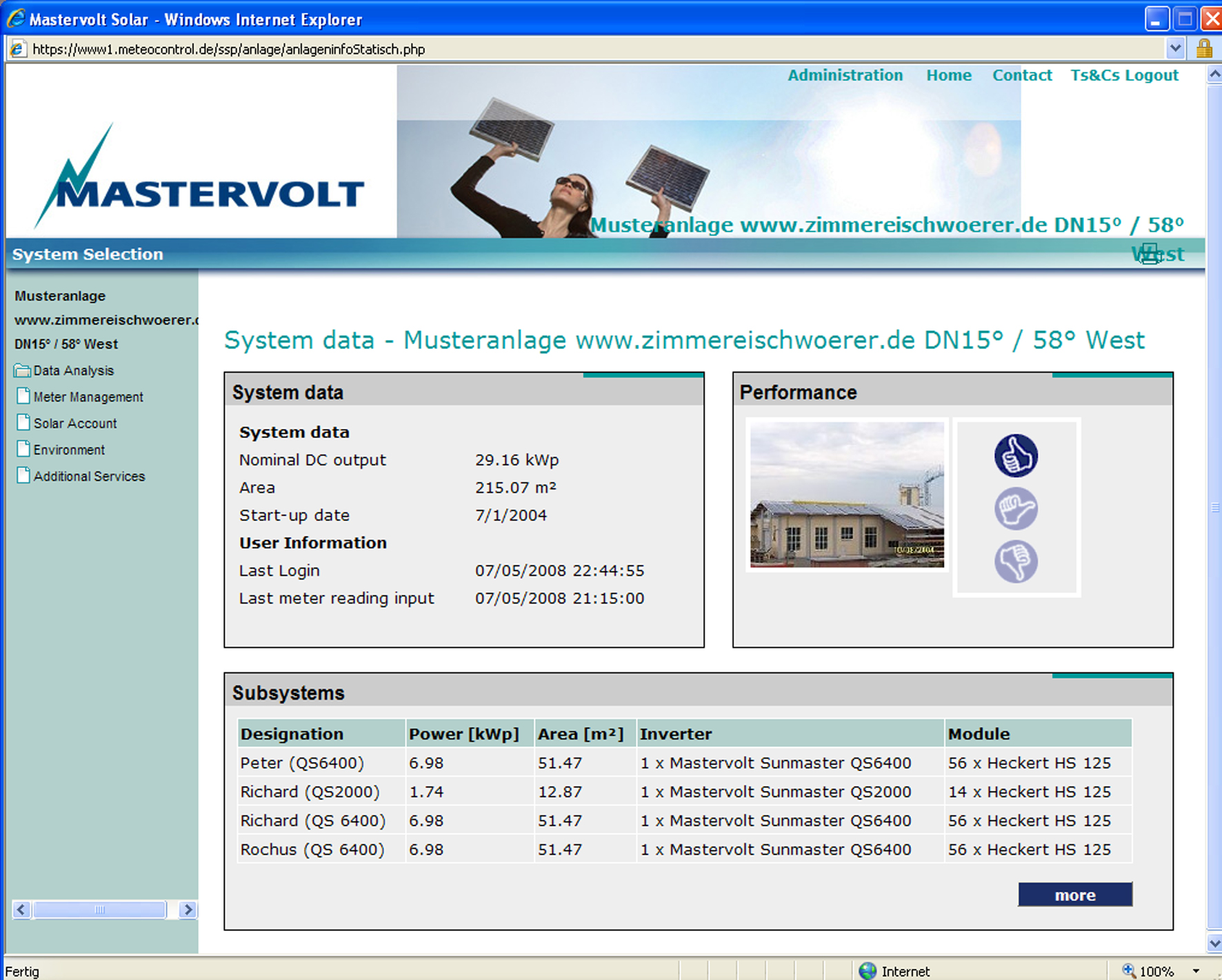Click the print icon in header bar

click(1149, 254)
